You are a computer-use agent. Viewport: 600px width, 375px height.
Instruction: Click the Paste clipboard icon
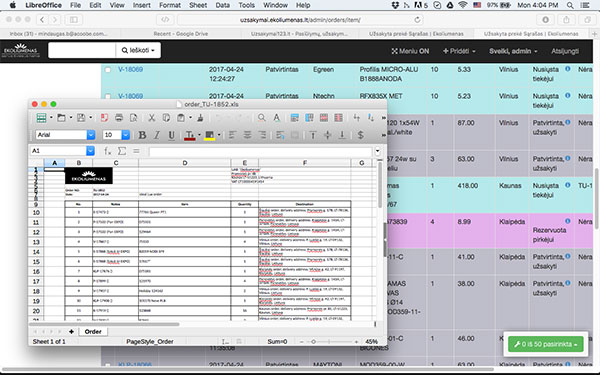tap(181, 118)
